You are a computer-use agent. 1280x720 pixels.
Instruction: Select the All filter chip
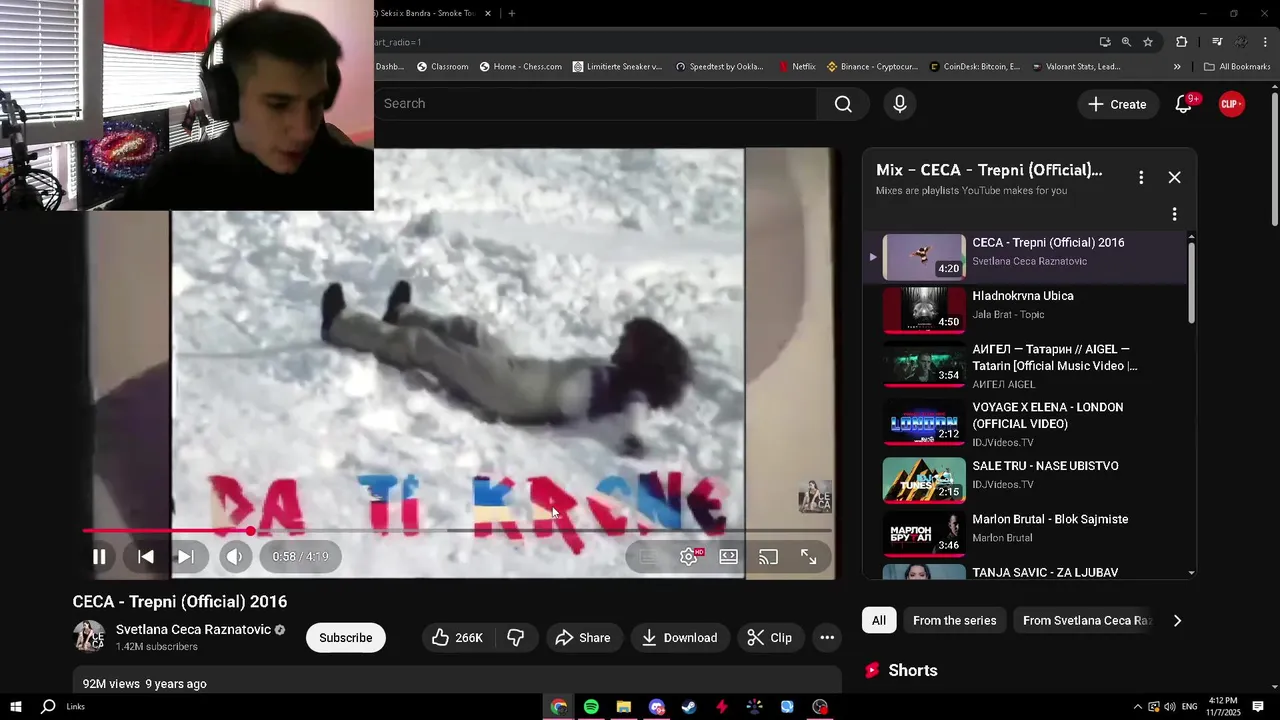pyautogui.click(x=879, y=621)
